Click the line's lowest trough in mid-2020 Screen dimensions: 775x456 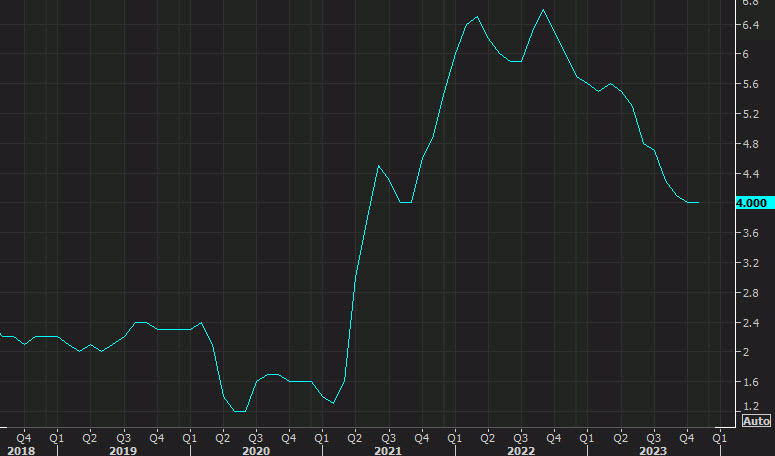point(240,411)
